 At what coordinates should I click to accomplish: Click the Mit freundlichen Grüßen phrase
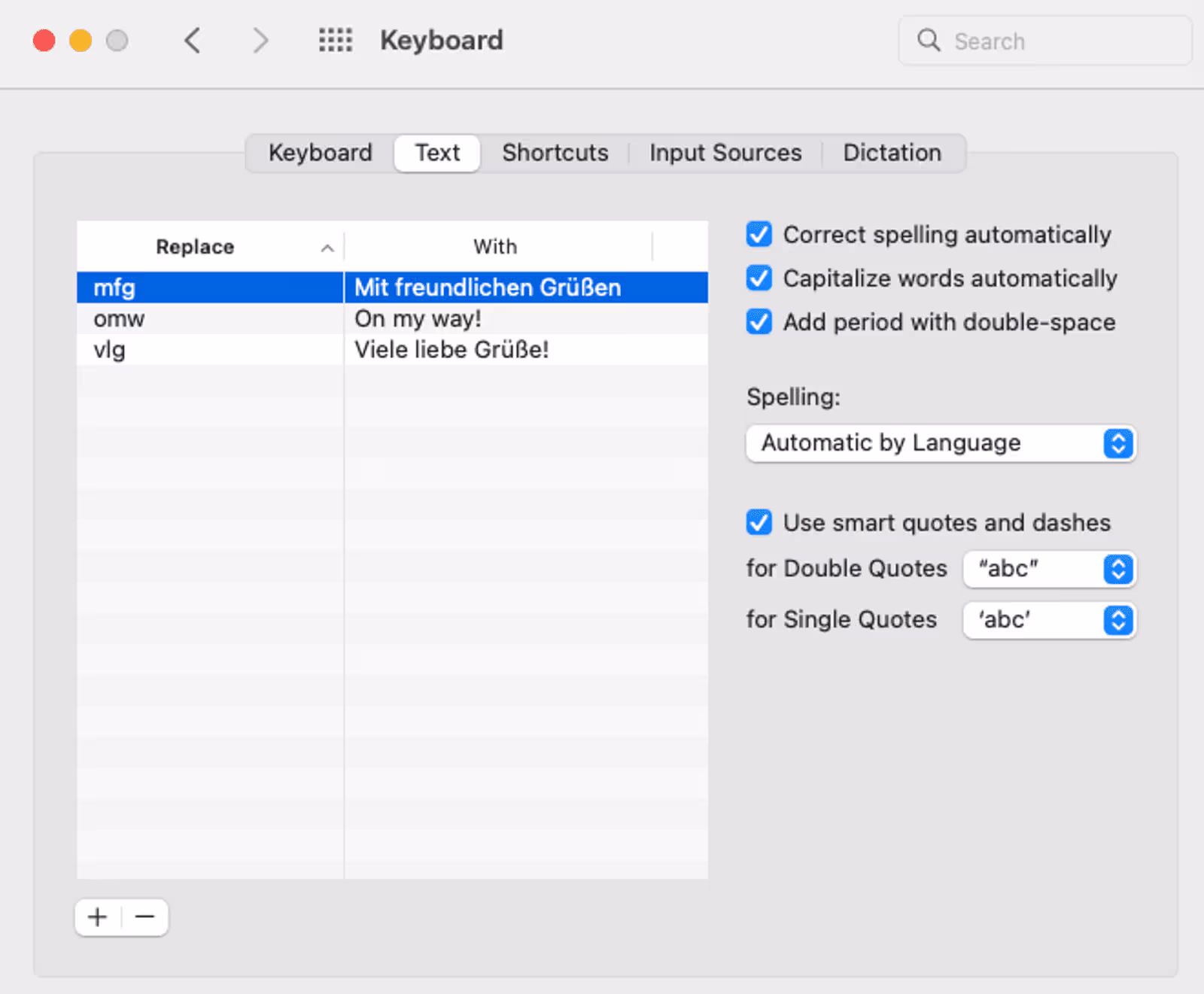click(x=488, y=287)
